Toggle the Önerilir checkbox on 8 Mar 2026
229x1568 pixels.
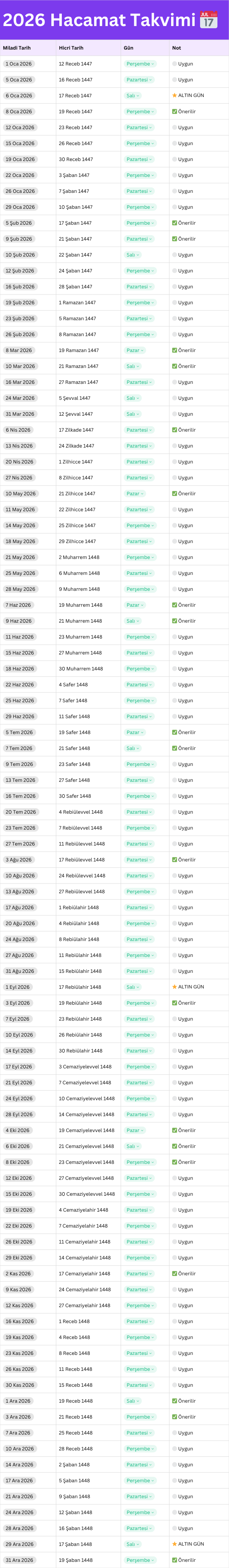(x=175, y=350)
